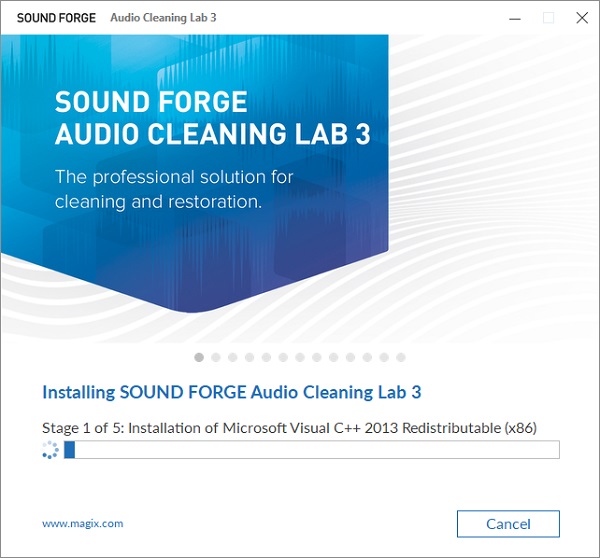Screen dimensions: 600x558
Task: Select the third slide indicator dot
Action: pos(233,357)
